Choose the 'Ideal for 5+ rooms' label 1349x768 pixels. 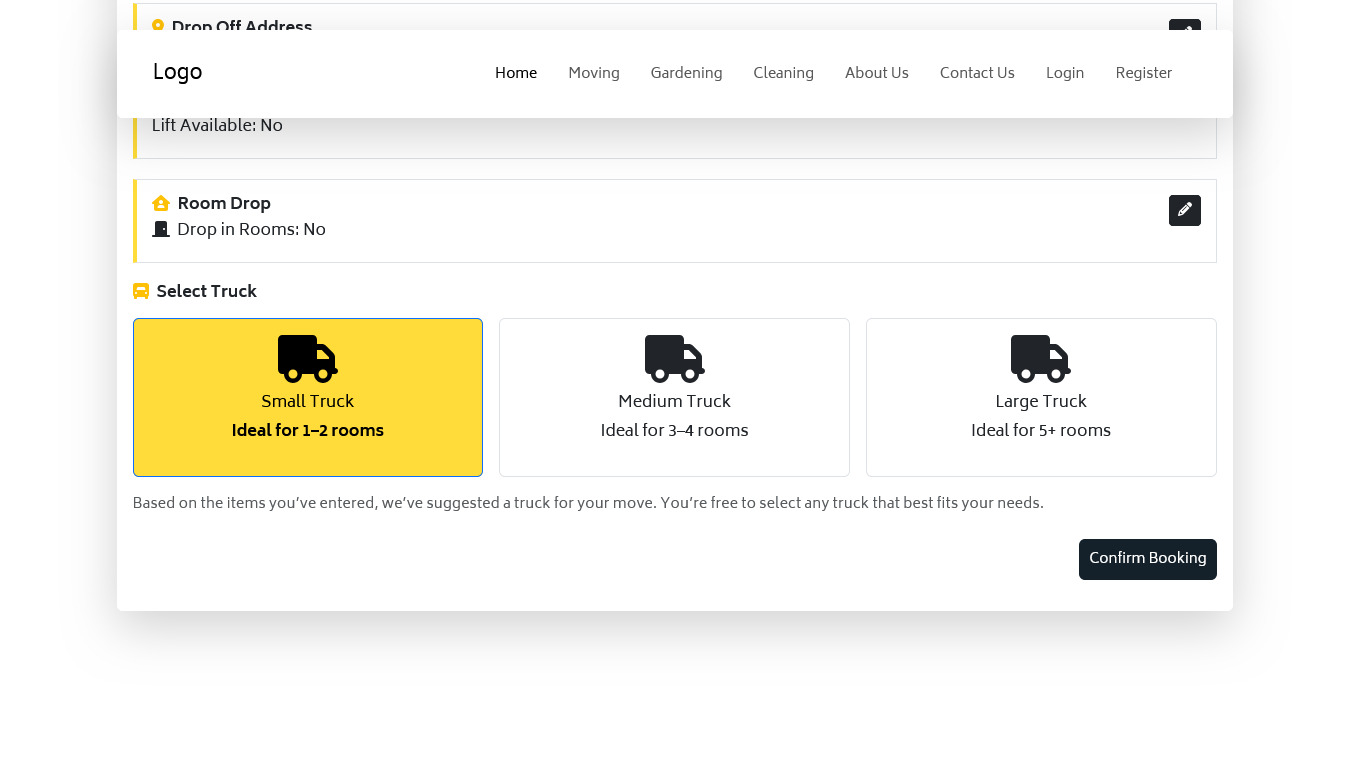click(1040, 431)
